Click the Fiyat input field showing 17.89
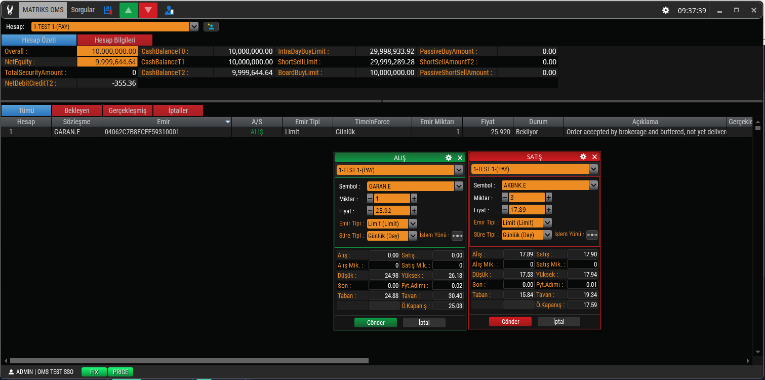765x380 pixels. pos(526,210)
